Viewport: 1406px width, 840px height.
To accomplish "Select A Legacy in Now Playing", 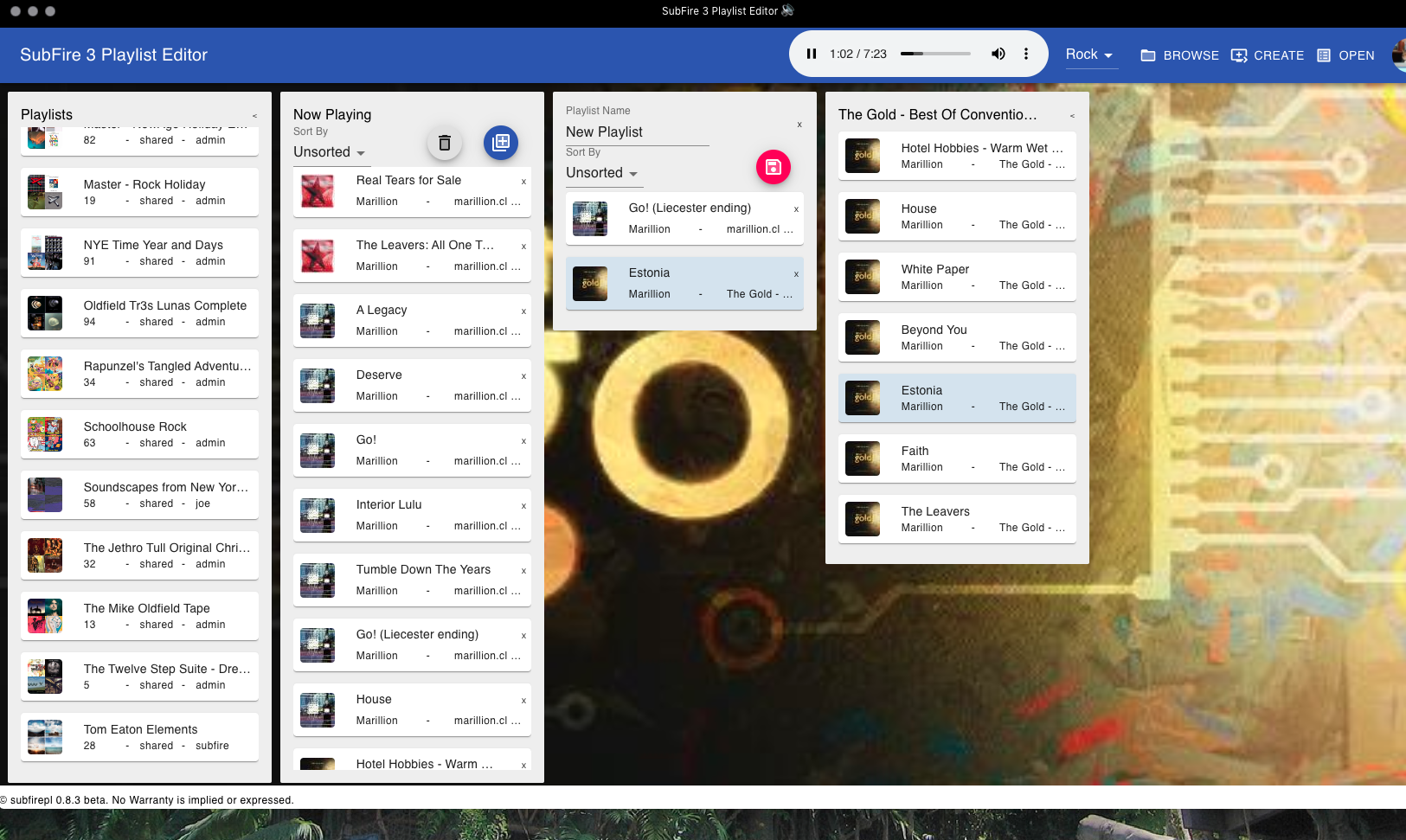I will [412, 320].
